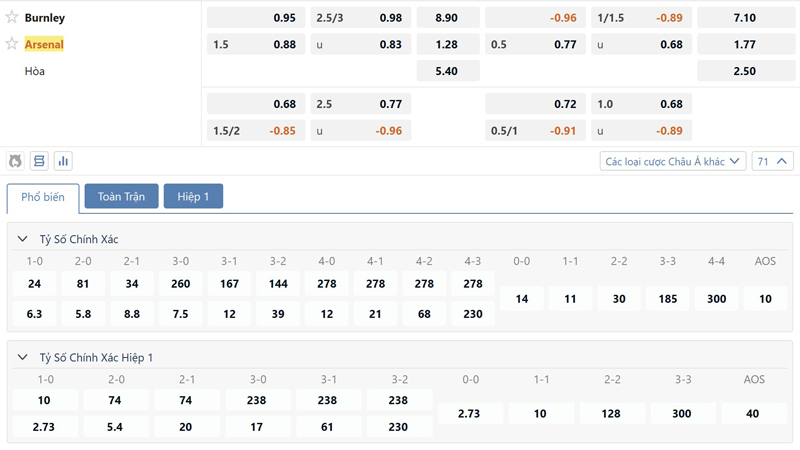Screen dimensions: 800x450
Task: Select the Burnley win odds 8.90
Action: tap(448, 17)
